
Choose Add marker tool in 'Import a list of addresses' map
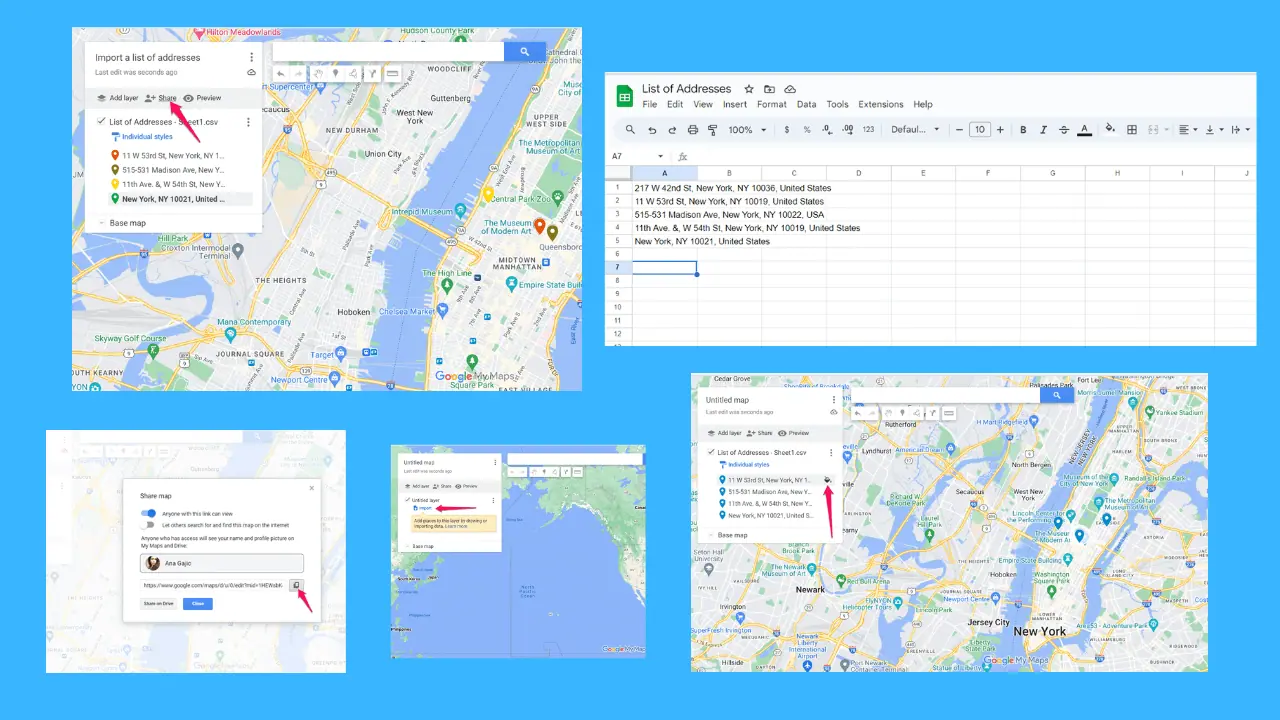coord(336,74)
